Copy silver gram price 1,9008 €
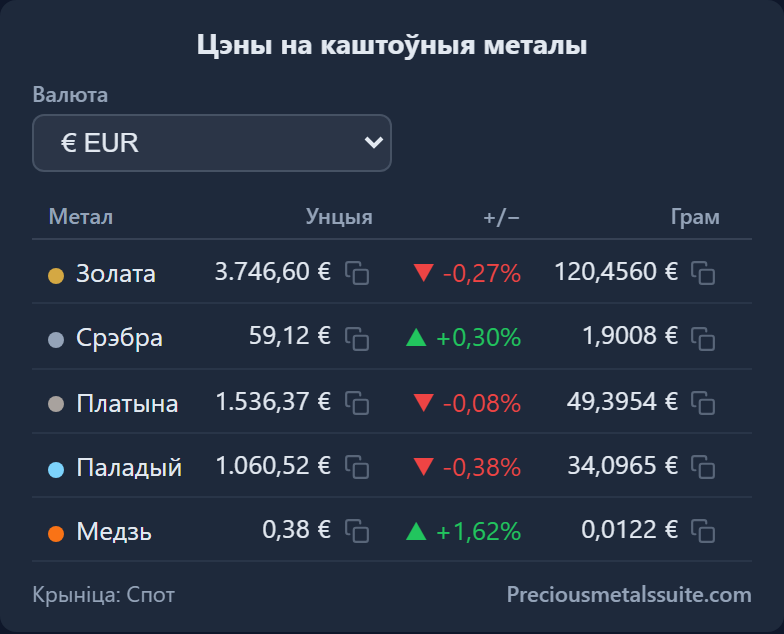The height and width of the screenshot is (634, 784). coord(703,338)
